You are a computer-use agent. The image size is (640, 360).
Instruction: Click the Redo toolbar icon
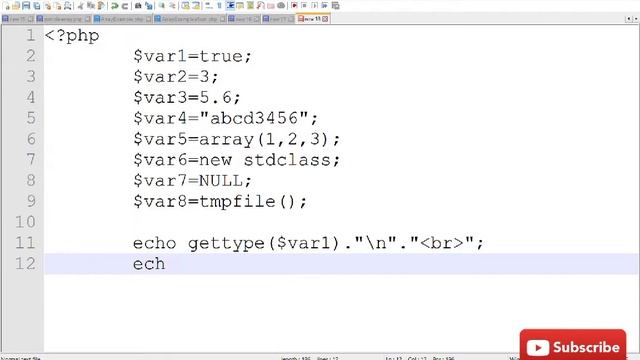point(124,6)
